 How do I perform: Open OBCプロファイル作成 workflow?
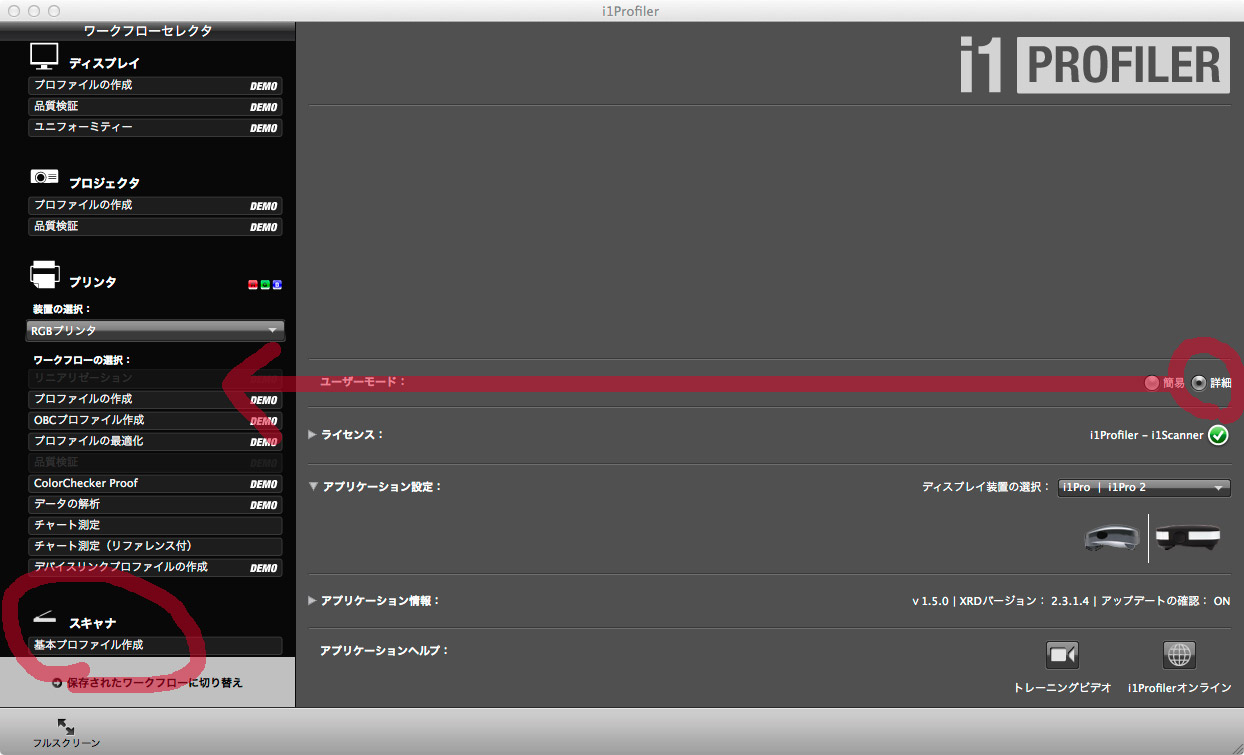(x=155, y=421)
